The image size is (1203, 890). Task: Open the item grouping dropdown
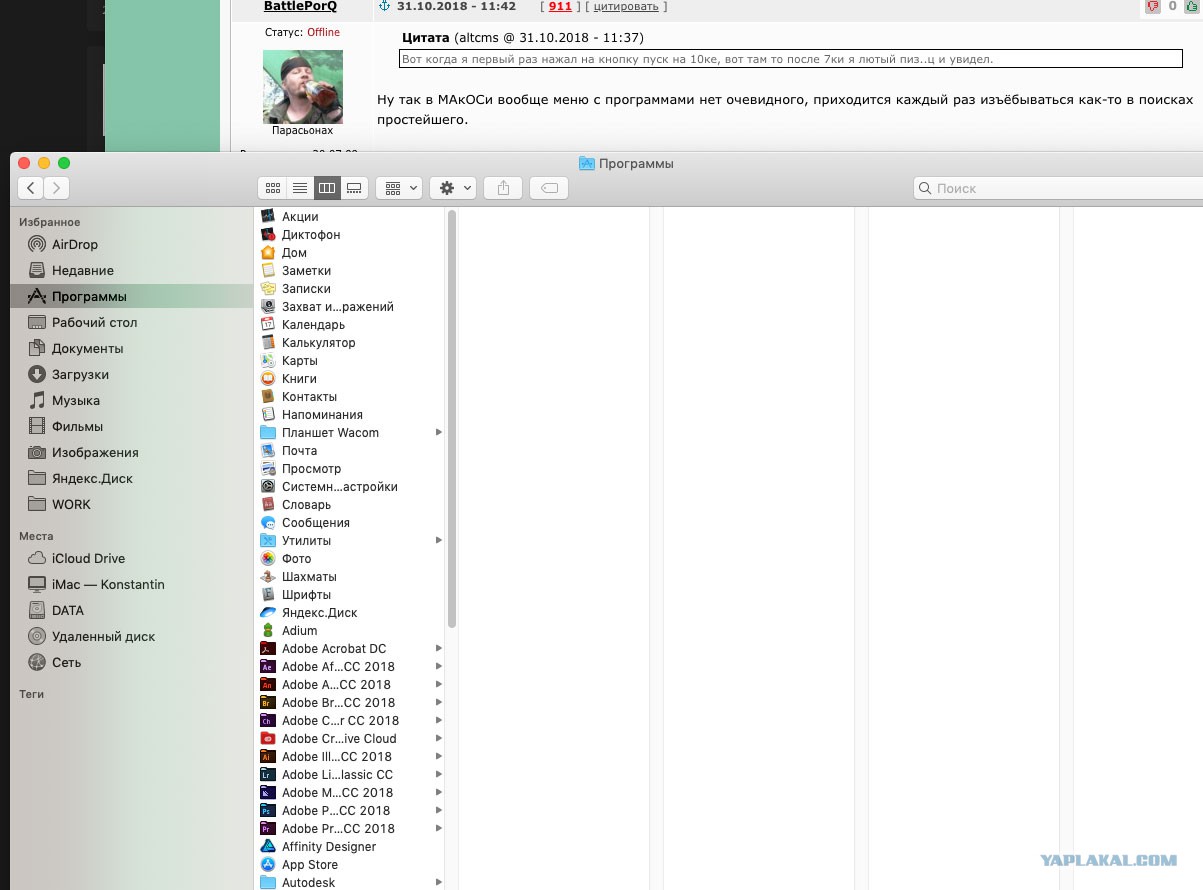(x=399, y=188)
